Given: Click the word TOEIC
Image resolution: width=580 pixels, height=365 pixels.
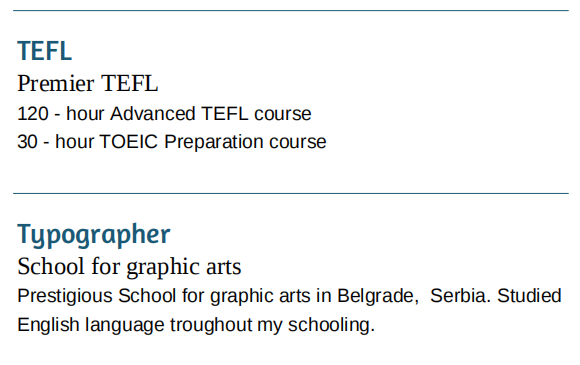Looking at the screenshot, I should click(128, 142).
